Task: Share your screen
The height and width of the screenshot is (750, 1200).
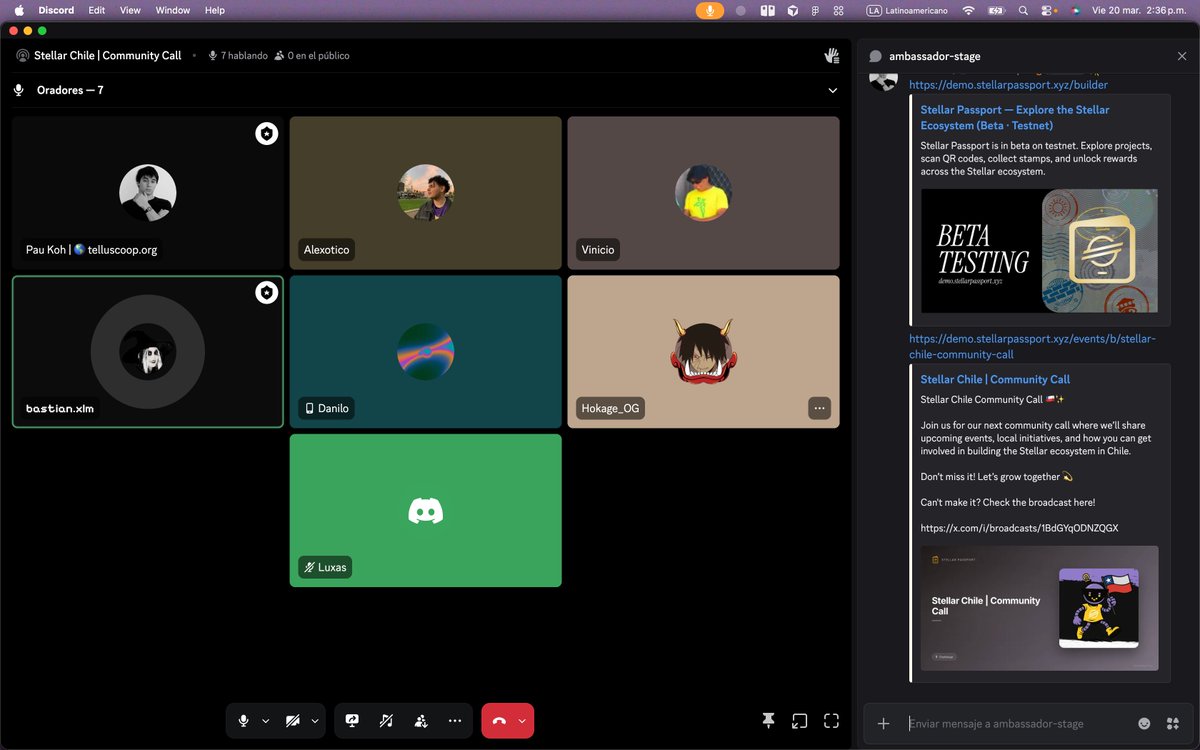Action: (352, 720)
